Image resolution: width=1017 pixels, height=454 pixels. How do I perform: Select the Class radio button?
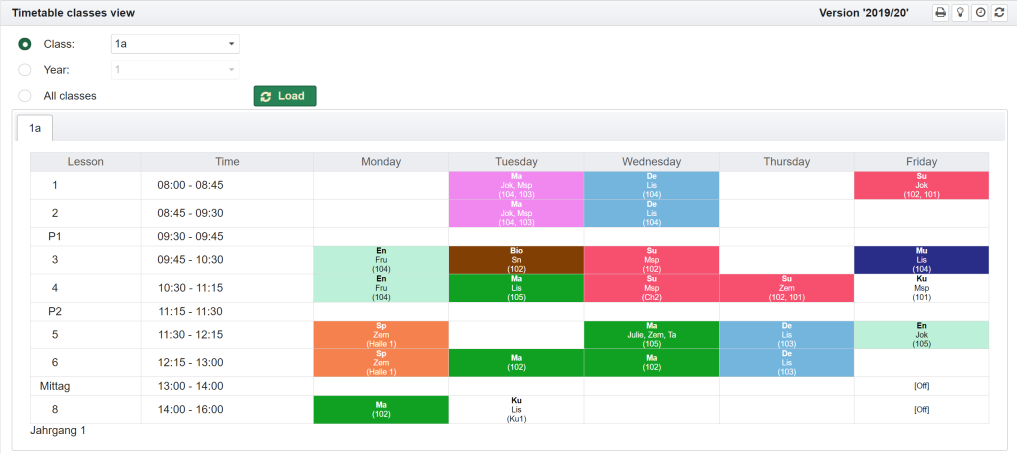coord(25,44)
